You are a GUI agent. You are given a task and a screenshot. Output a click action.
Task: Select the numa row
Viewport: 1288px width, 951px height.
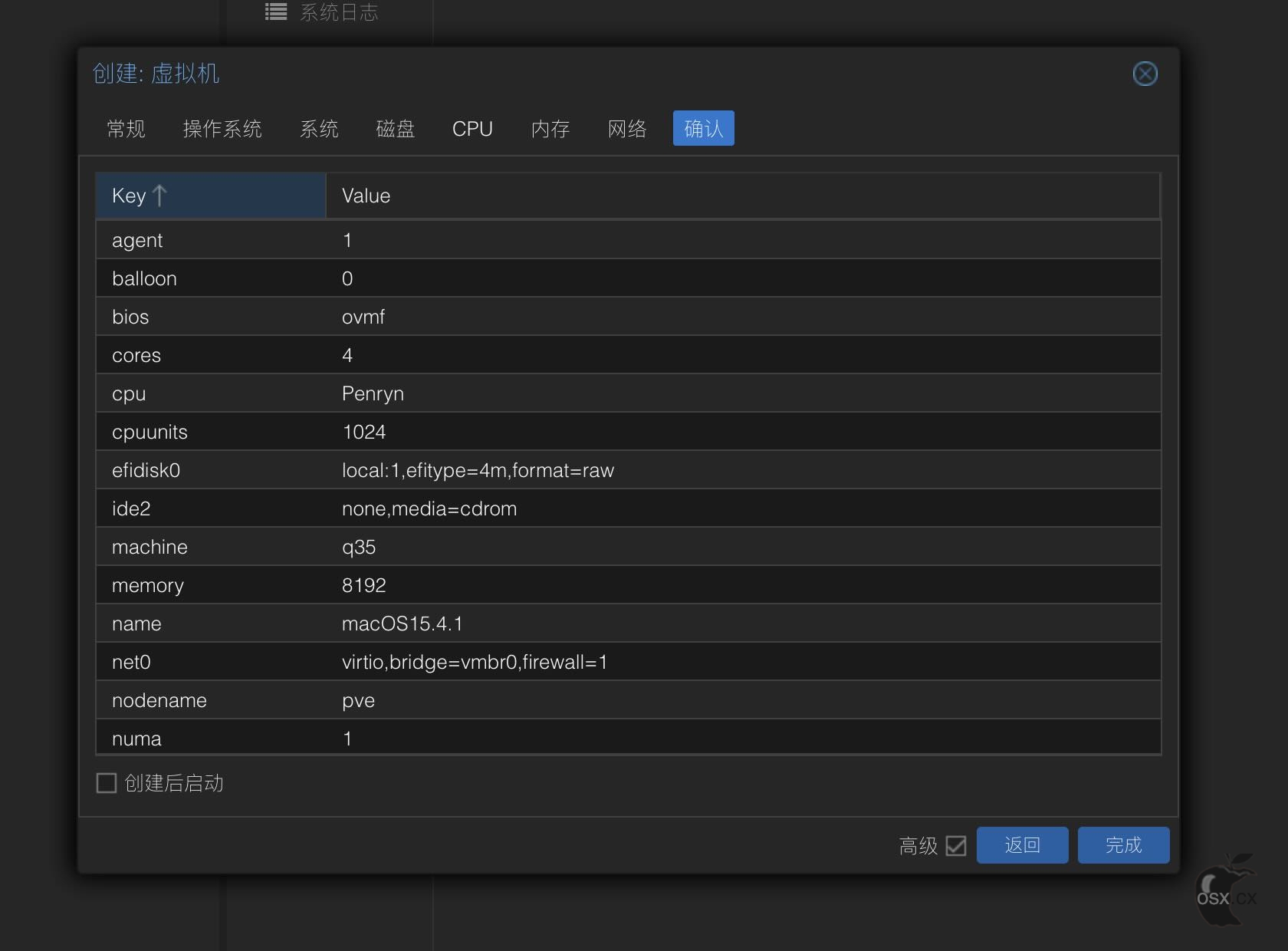[x=628, y=738]
